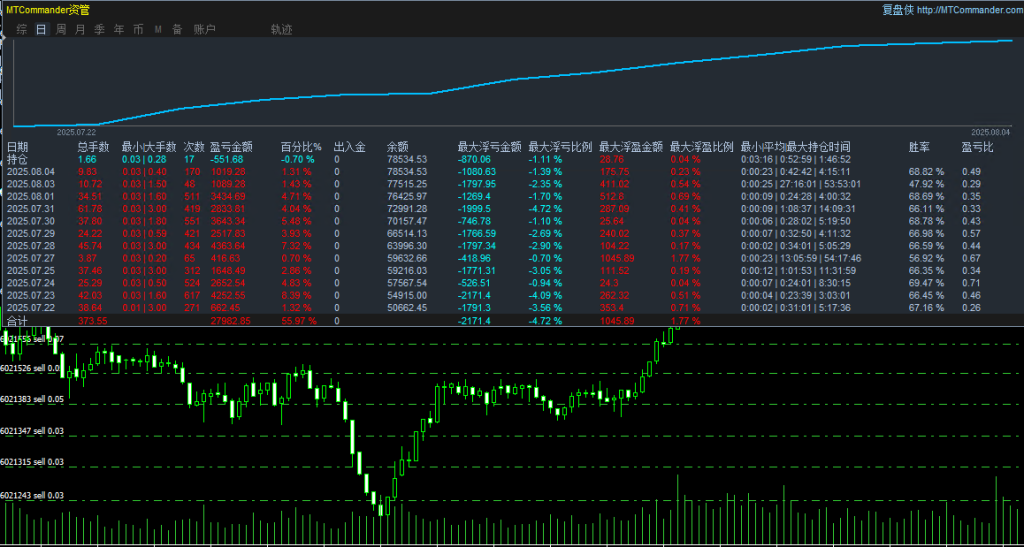Switch to the 季 quarterly tab
Viewport: 1024px width, 547px height.
tap(99, 30)
